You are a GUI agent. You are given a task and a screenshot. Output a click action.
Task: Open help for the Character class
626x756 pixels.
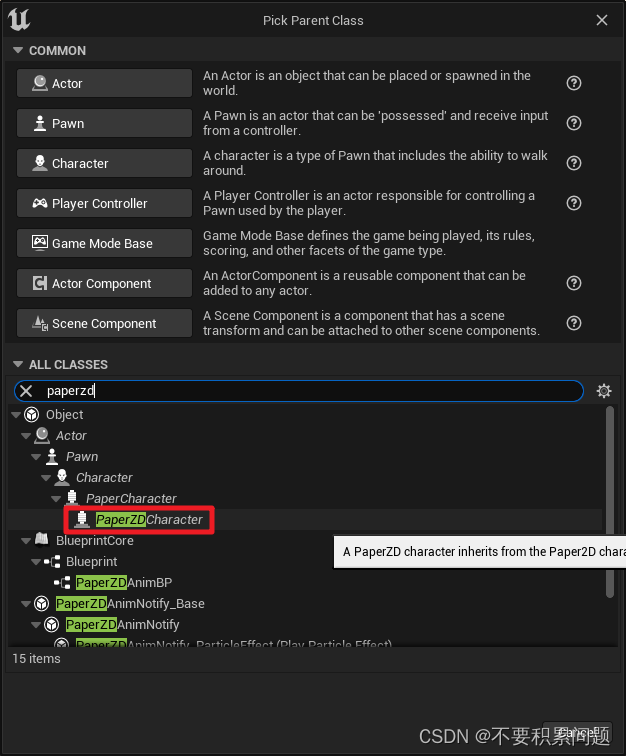[573, 163]
